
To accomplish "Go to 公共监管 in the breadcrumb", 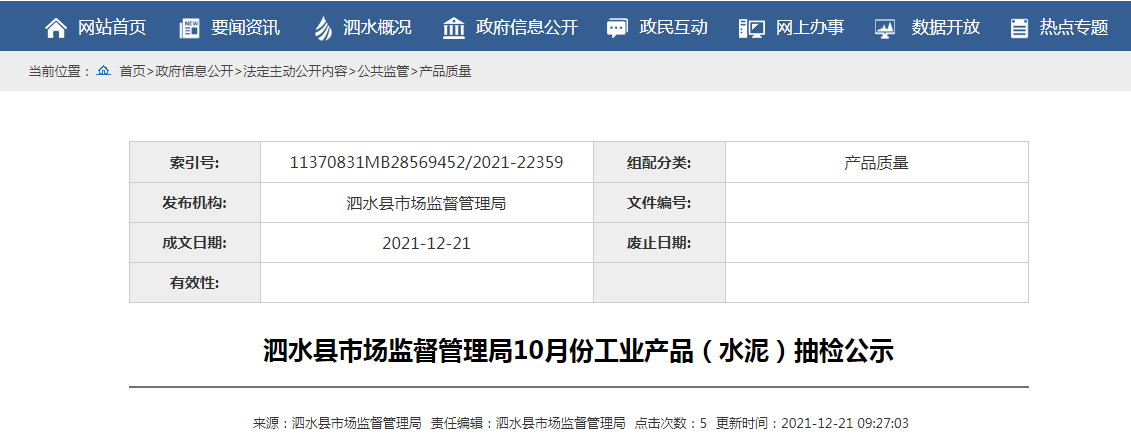I will click(x=383, y=71).
